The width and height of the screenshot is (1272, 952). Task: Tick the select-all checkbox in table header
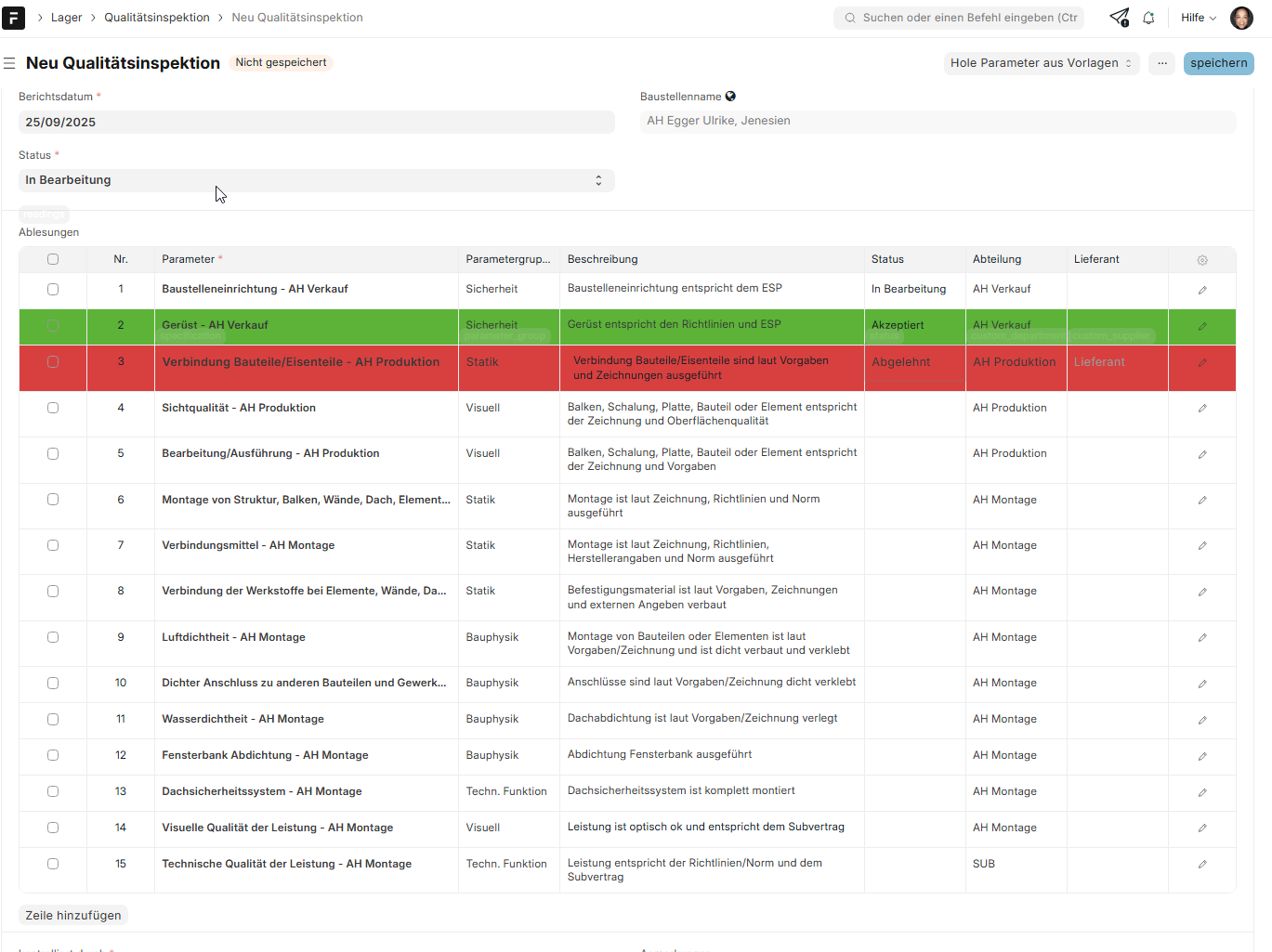[x=53, y=260]
